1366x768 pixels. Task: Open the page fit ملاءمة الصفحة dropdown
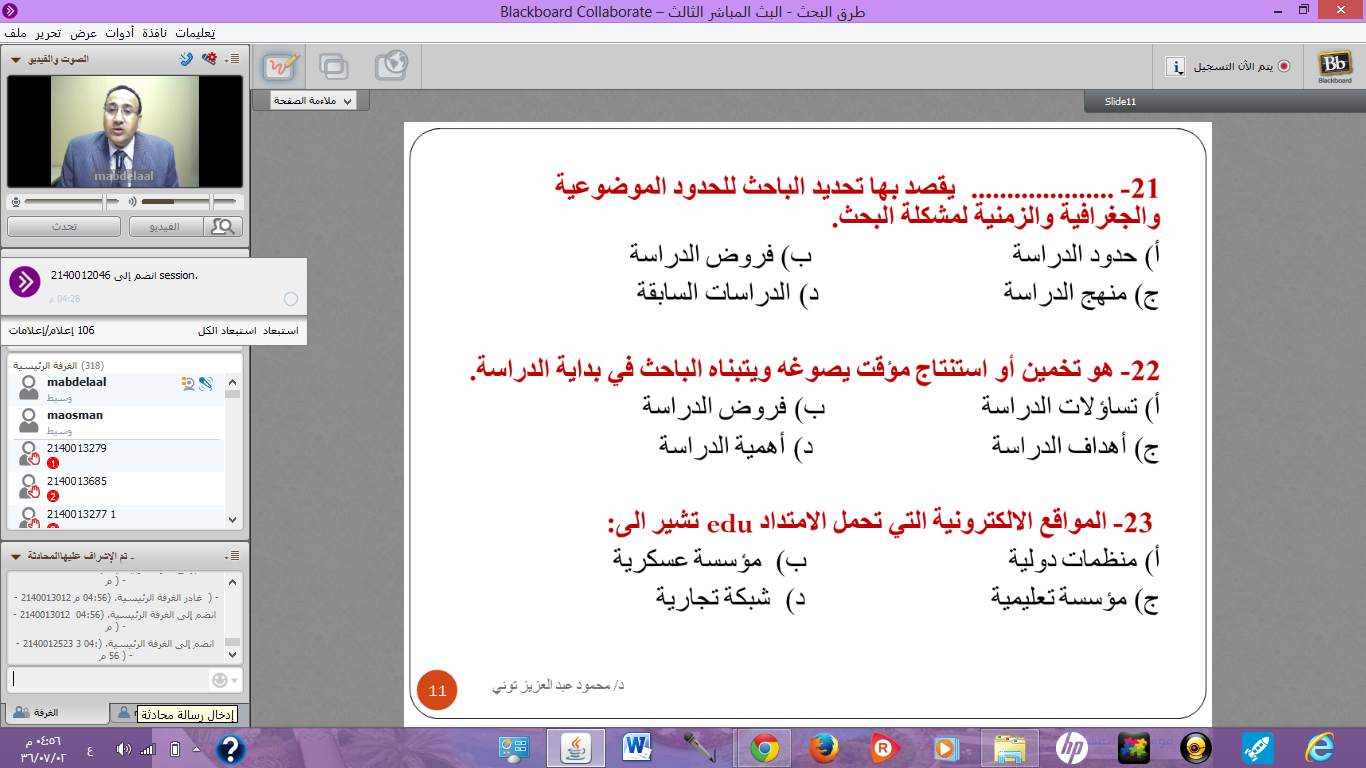point(311,101)
